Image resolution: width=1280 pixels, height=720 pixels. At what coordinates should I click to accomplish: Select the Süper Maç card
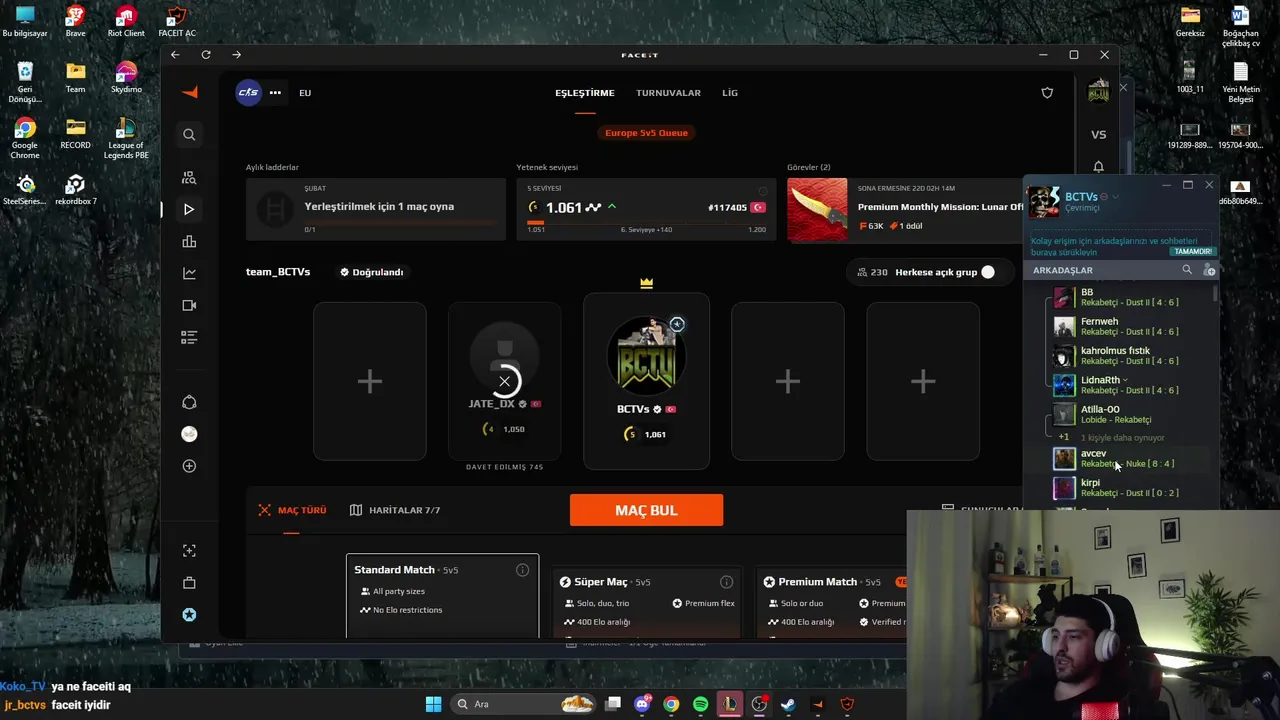point(646,601)
